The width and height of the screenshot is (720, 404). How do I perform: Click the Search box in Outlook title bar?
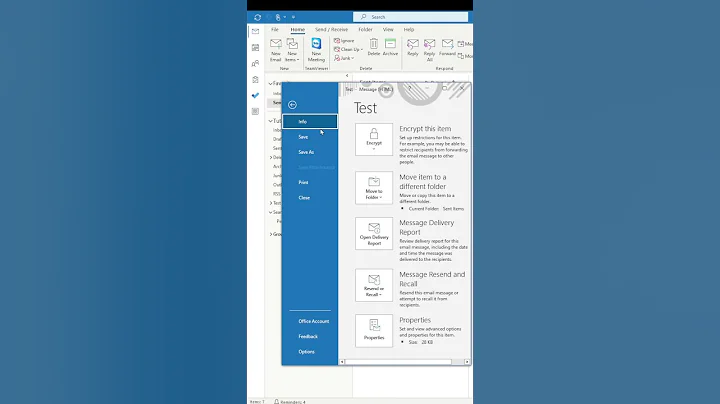(411, 17)
